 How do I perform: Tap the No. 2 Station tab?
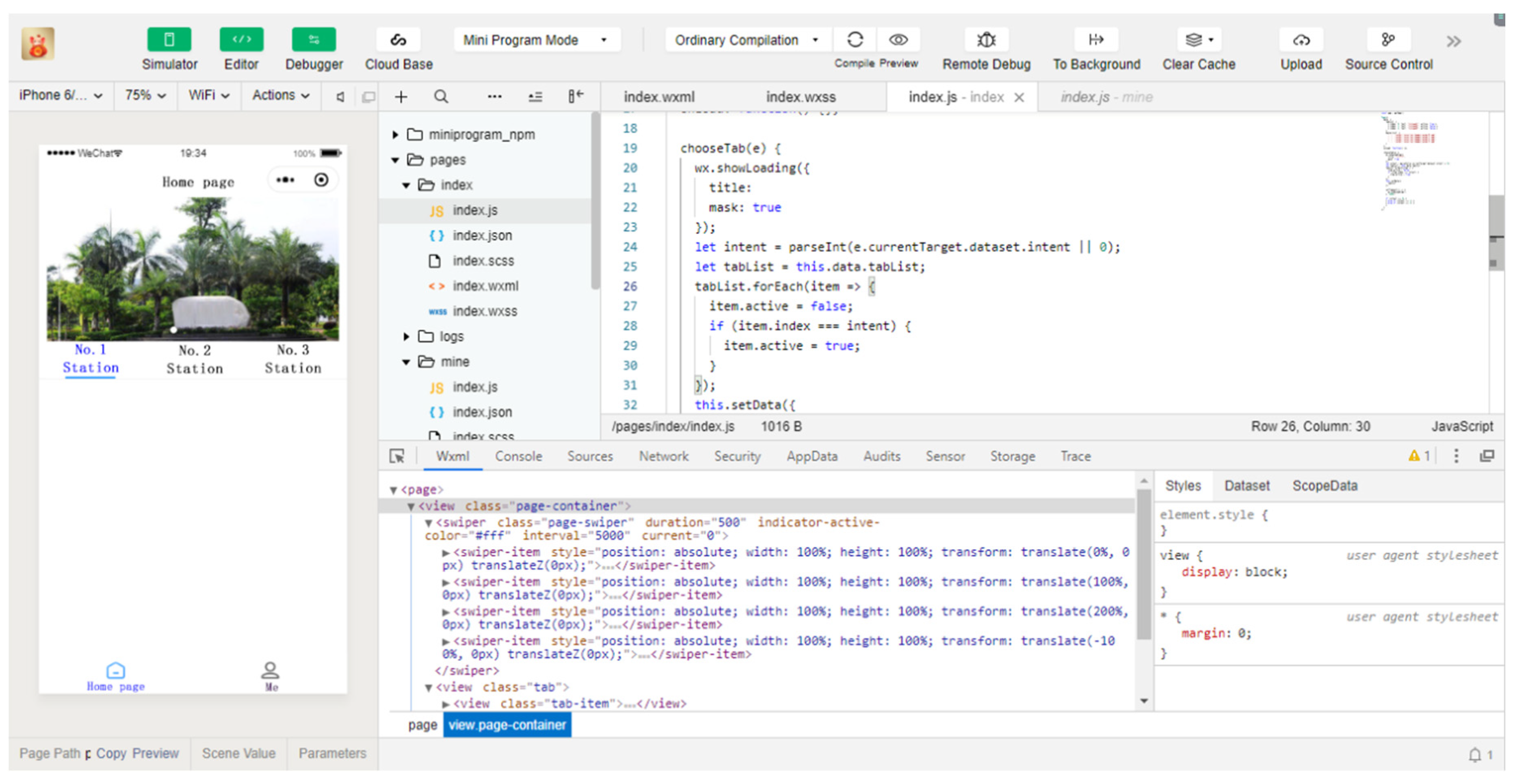click(x=195, y=359)
